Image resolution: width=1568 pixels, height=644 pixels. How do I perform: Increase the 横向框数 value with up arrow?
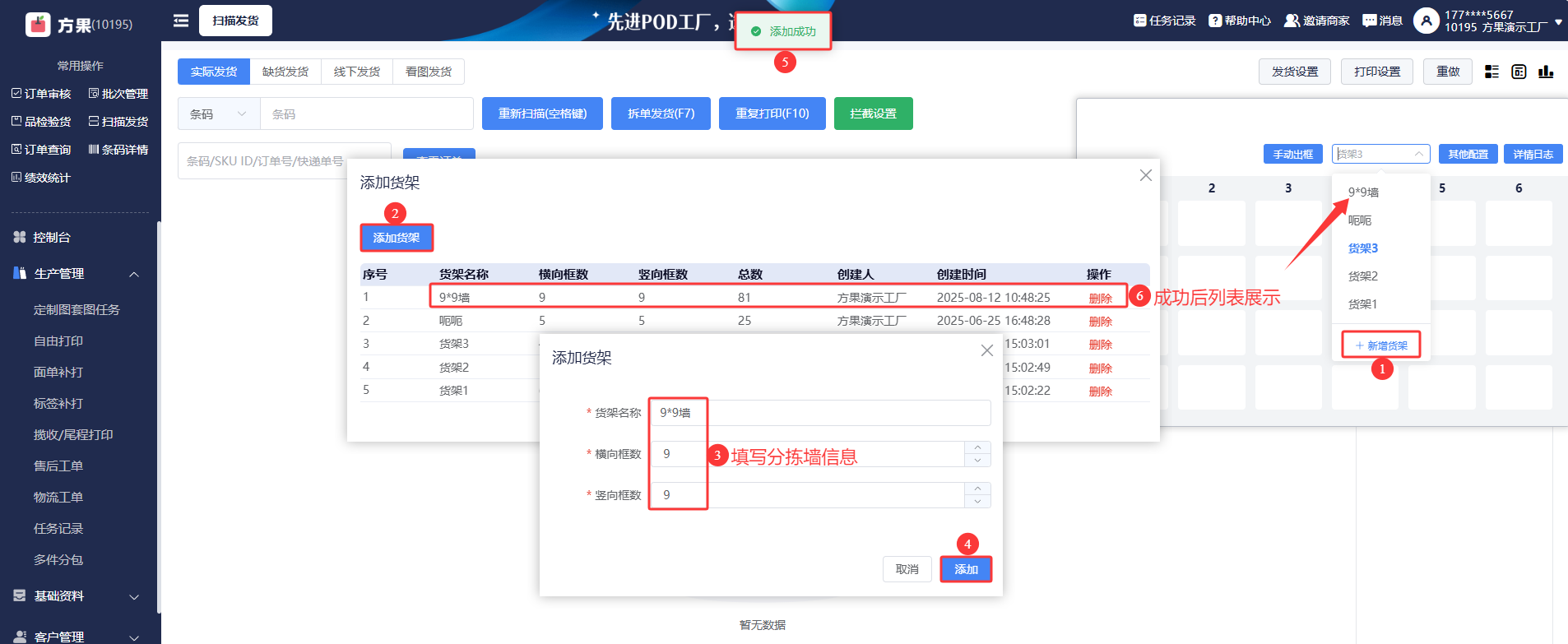(x=977, y=447)
